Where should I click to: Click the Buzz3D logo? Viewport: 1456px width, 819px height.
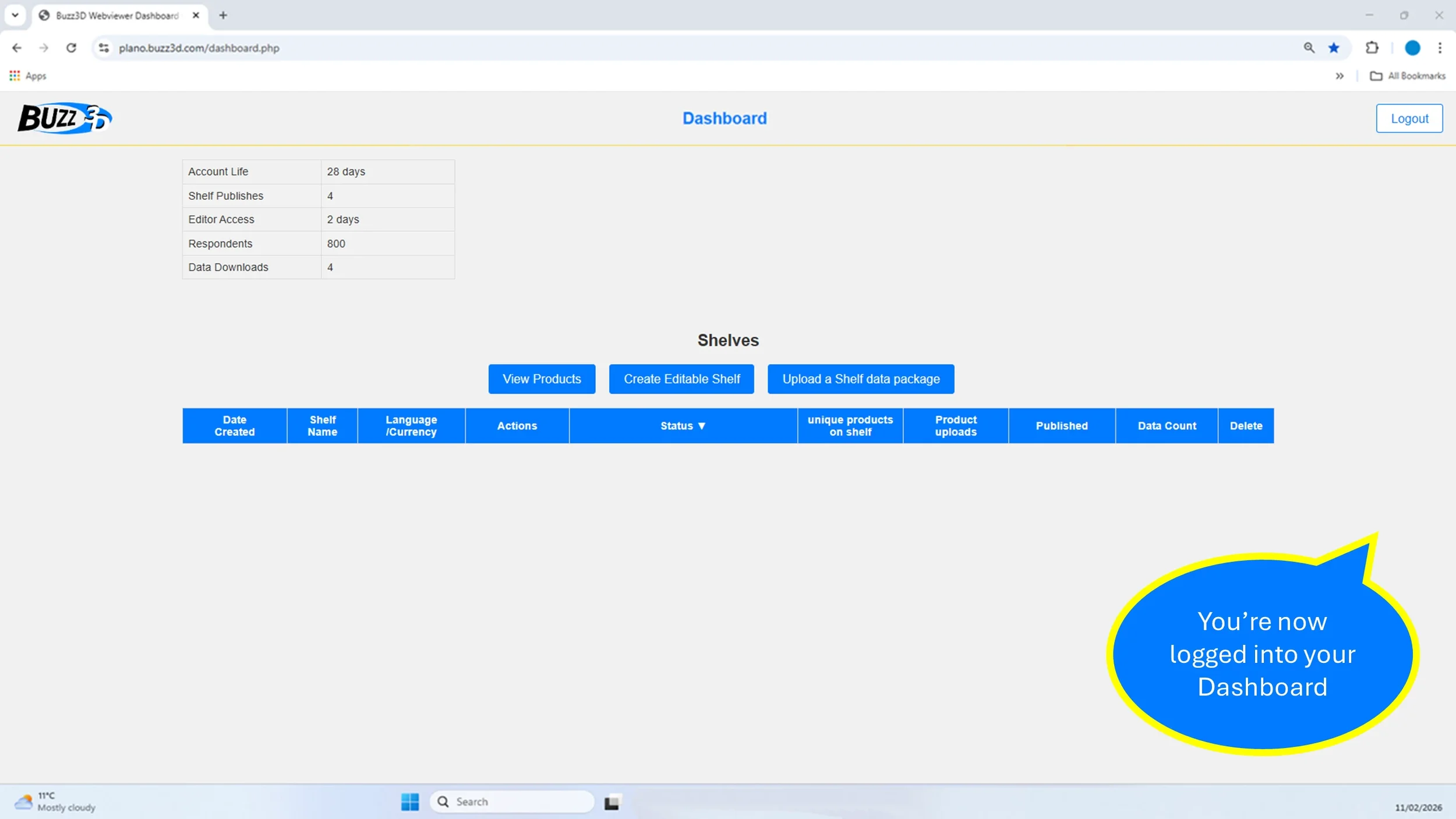[x=65, y=118]
